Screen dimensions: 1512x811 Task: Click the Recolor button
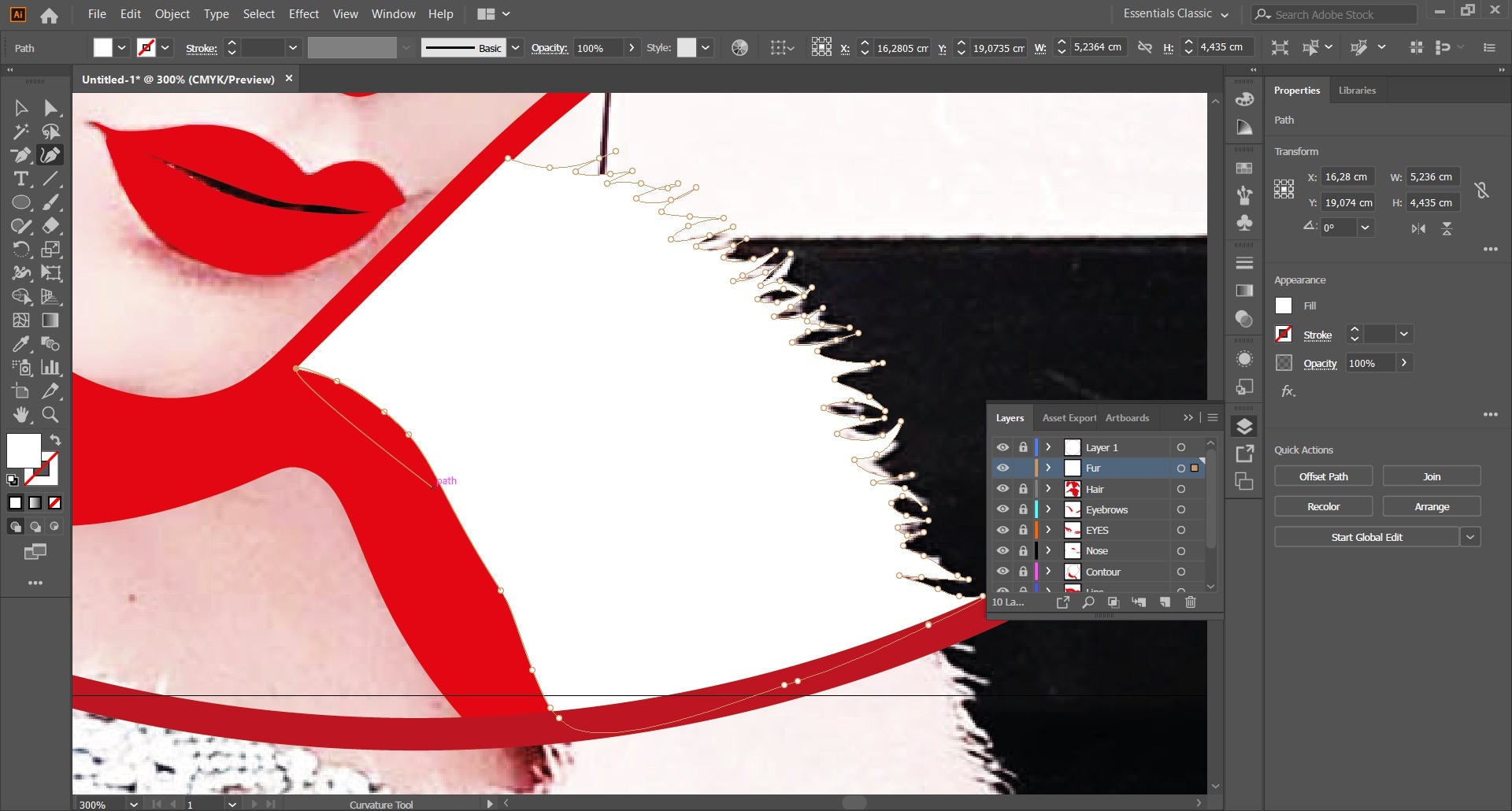pos(1323,506)
